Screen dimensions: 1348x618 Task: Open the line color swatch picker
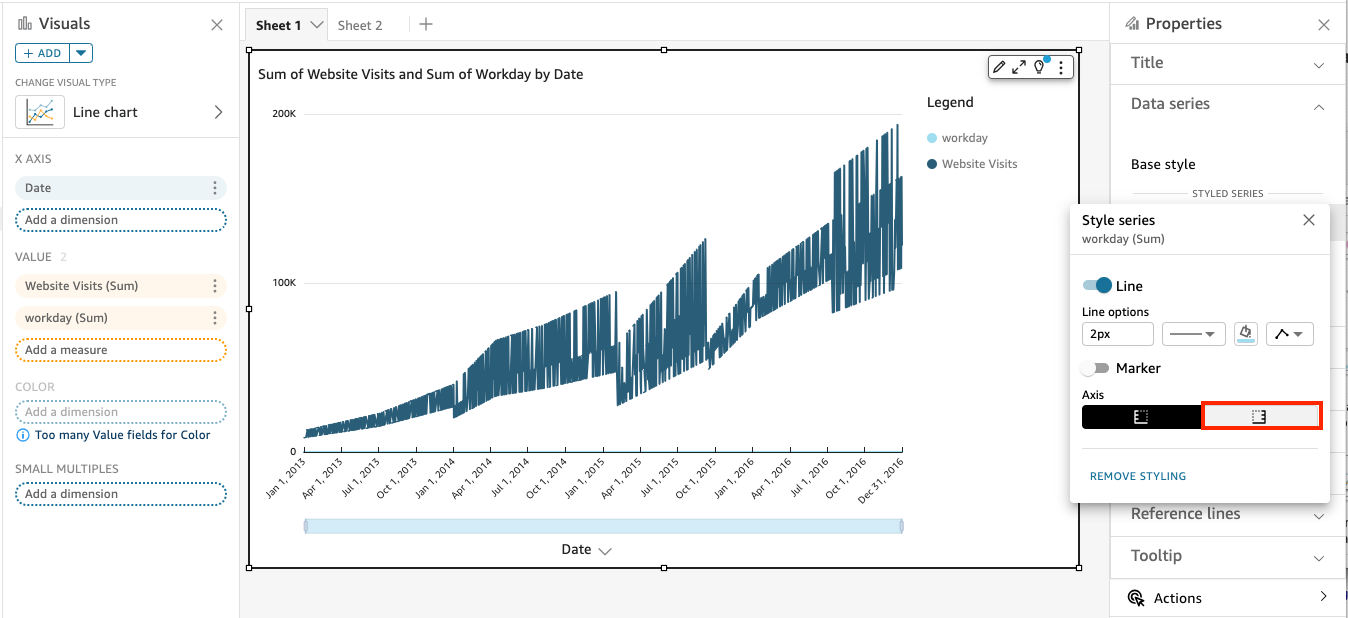point(1245,333)
